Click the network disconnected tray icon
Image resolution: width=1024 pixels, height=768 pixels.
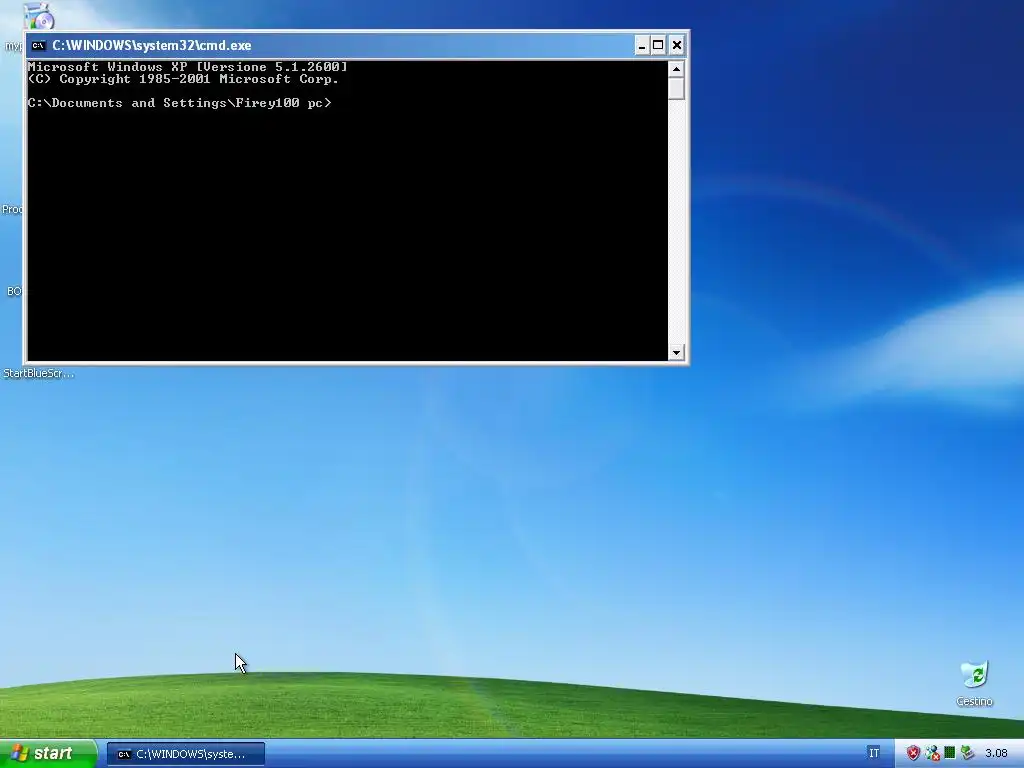click(932, 754)
